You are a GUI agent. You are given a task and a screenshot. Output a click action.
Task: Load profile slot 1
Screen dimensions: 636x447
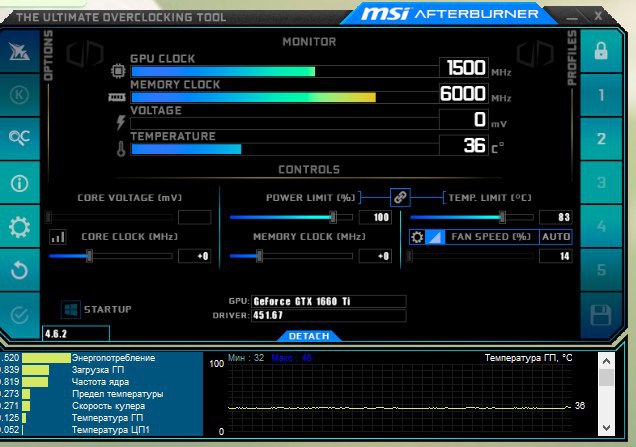pos(601,95)
